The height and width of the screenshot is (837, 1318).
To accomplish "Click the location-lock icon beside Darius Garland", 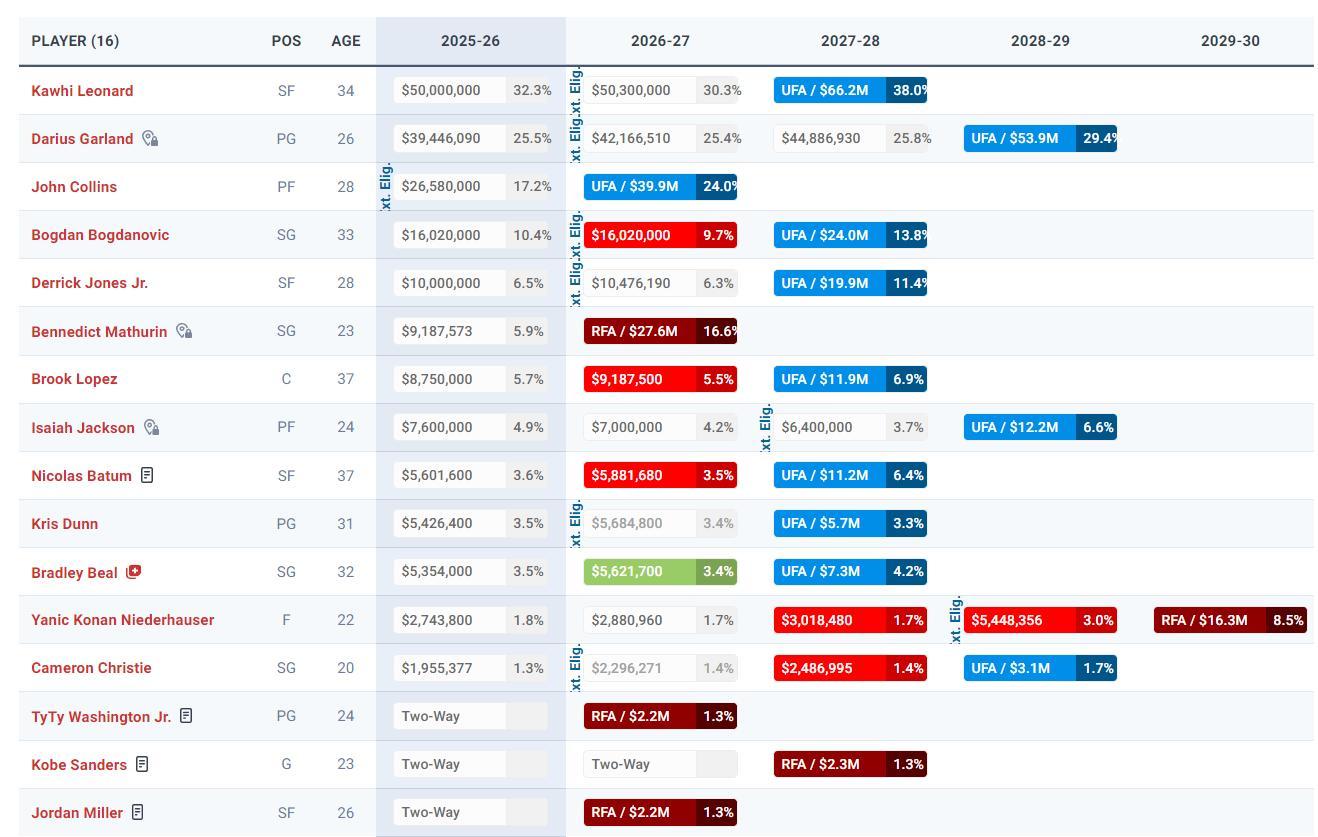I will pyautogui.click(x=150, y=139).
